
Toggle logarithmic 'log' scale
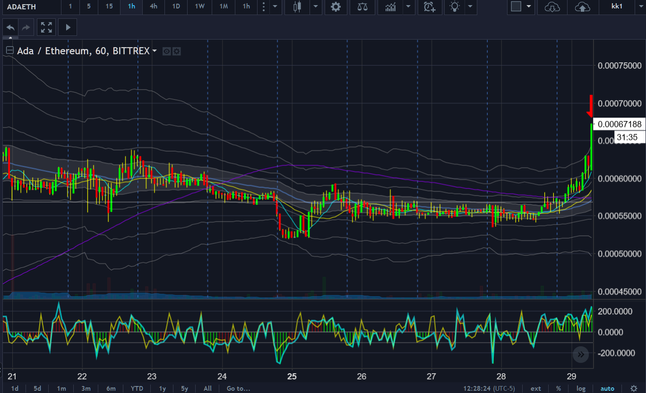(581, 388)
